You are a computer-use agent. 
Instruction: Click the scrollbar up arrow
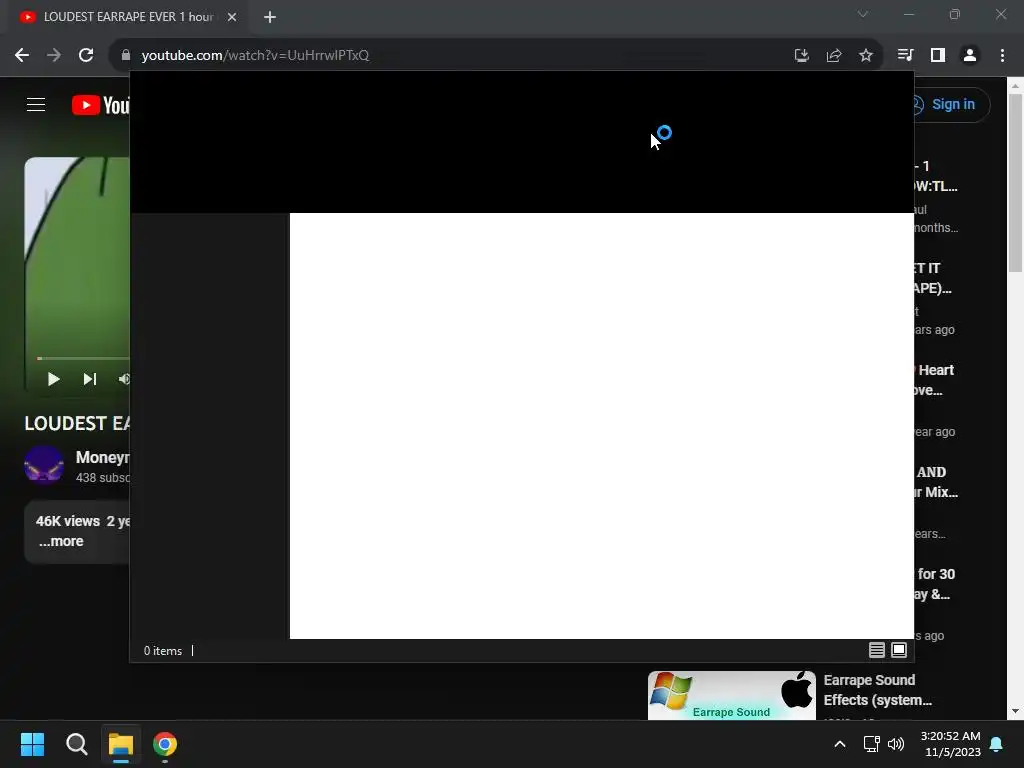pyautogui.click(x=1015, y=86)
